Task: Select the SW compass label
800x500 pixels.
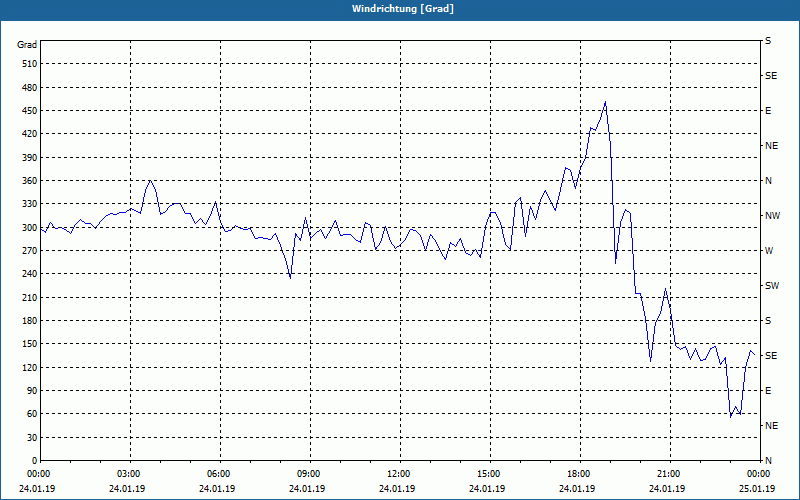Action: (772, 286)
